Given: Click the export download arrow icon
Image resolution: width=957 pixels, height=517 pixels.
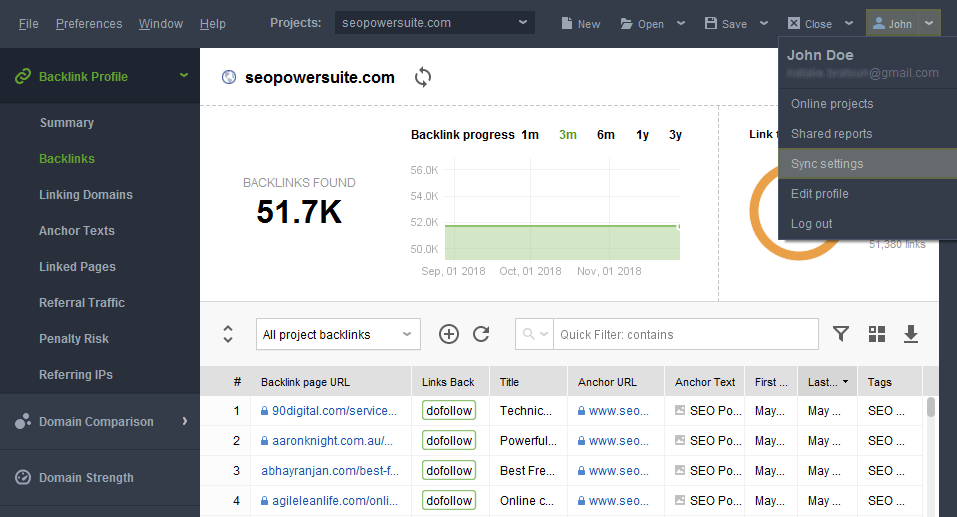Looking at the screenshot, I should [x=911, y=334].
